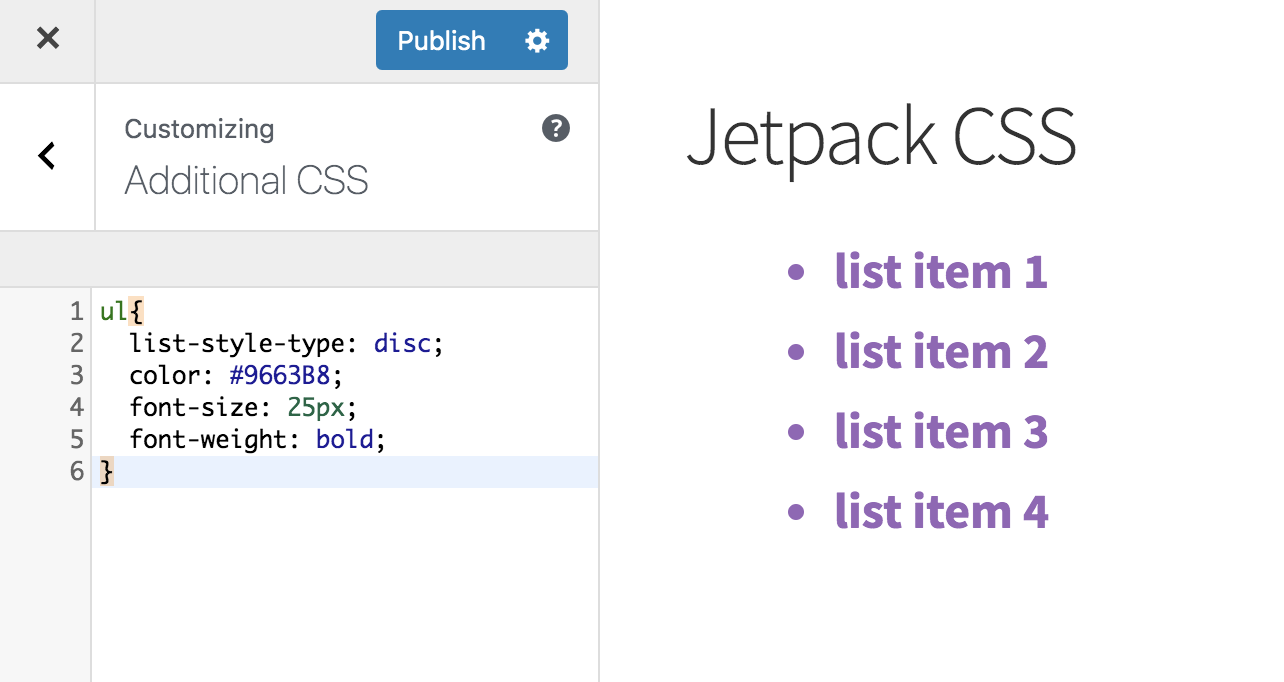
Task: Click line number 1 in gutter
Action: coord(77,312)
